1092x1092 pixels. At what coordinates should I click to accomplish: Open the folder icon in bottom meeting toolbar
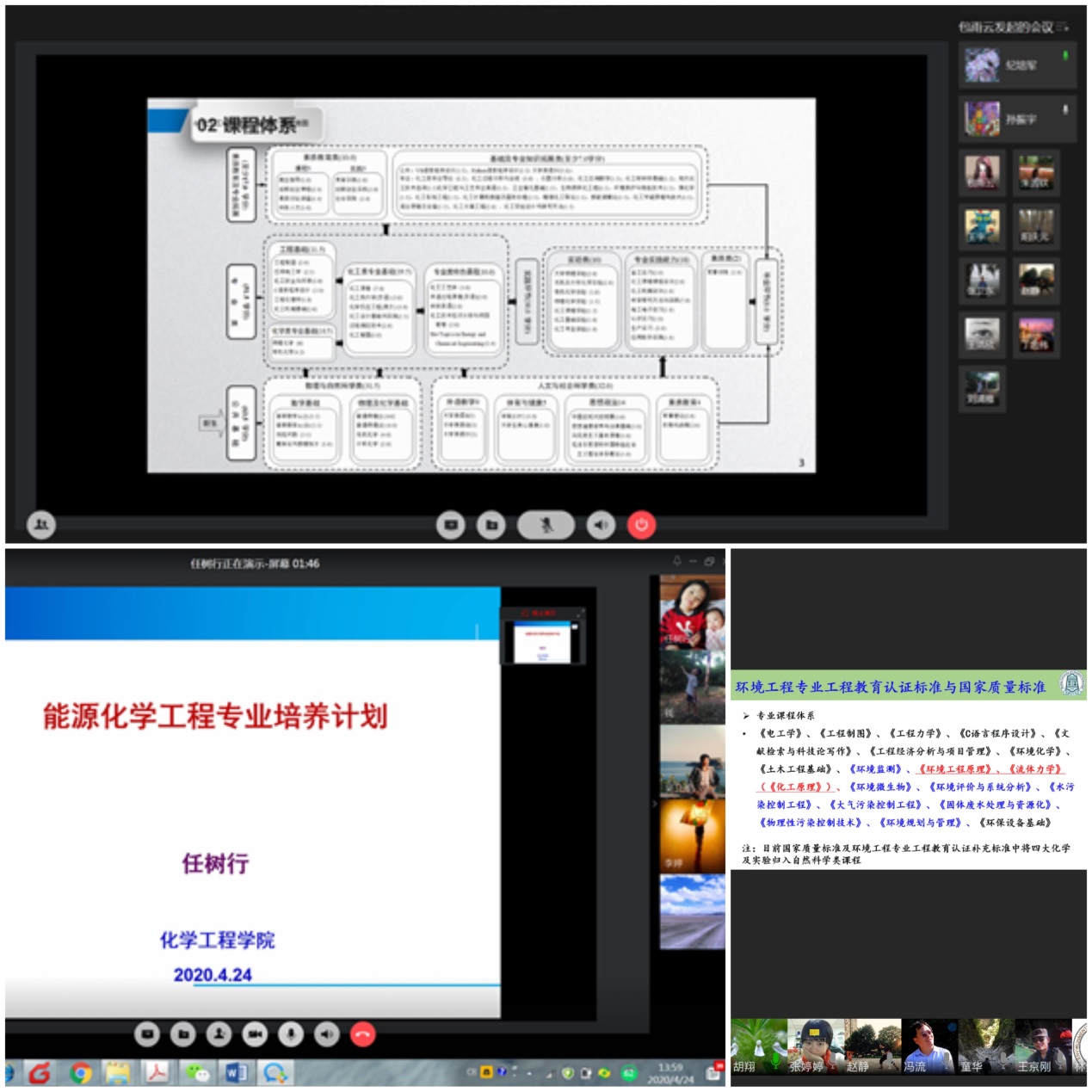182,1034
